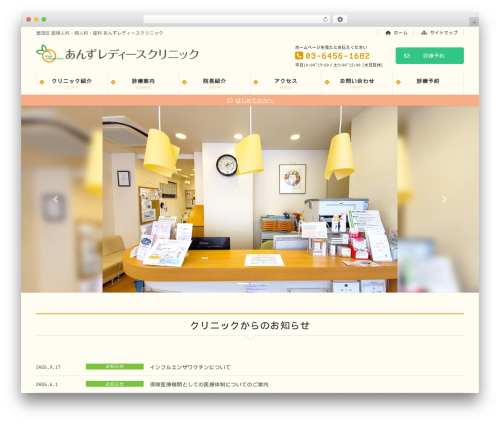500x423 pixels.
Task: Click the download icon beside address bar
Action: point(340,19)
